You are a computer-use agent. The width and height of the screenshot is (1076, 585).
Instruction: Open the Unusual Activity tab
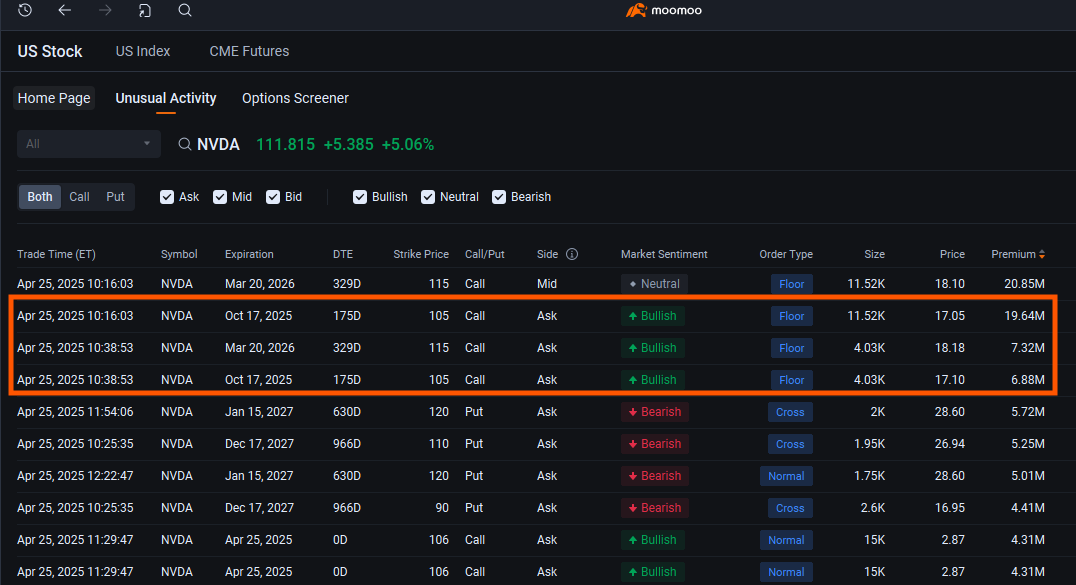pos(166,98)
